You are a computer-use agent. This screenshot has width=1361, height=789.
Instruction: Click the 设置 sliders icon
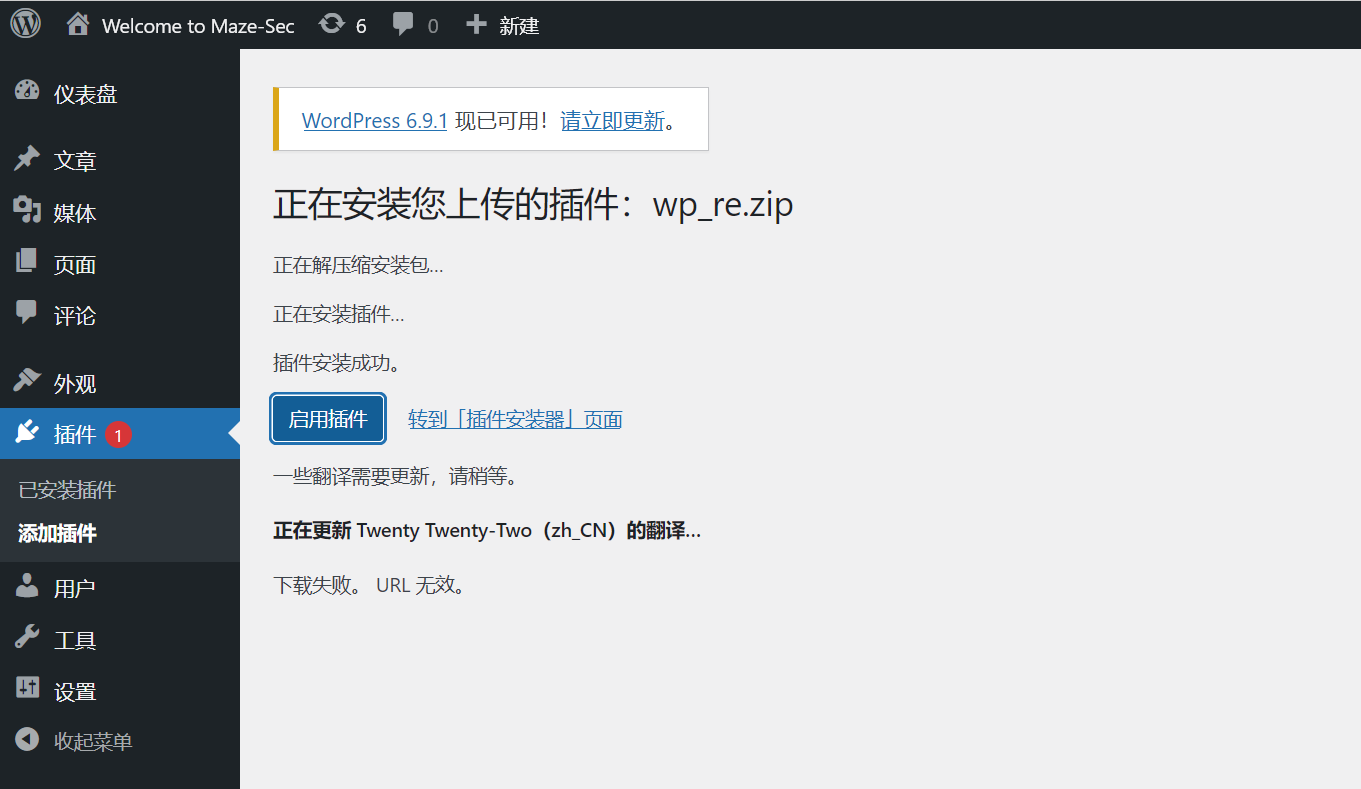pyautogui.click(x=27, y=689)
